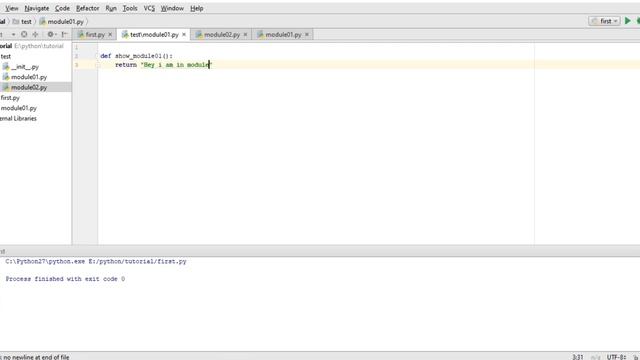Switch to the rightmost module01.py editor tab
The width and height of the screenshot is (640, 360).
click(x=283, y=35)
